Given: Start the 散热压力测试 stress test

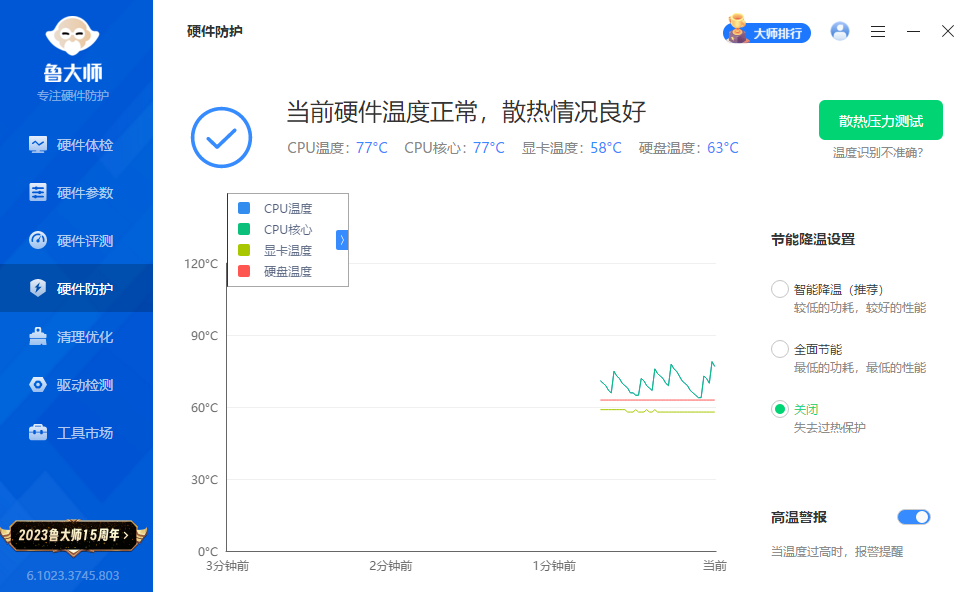Looking at the screenshot, I should [880, 119].
